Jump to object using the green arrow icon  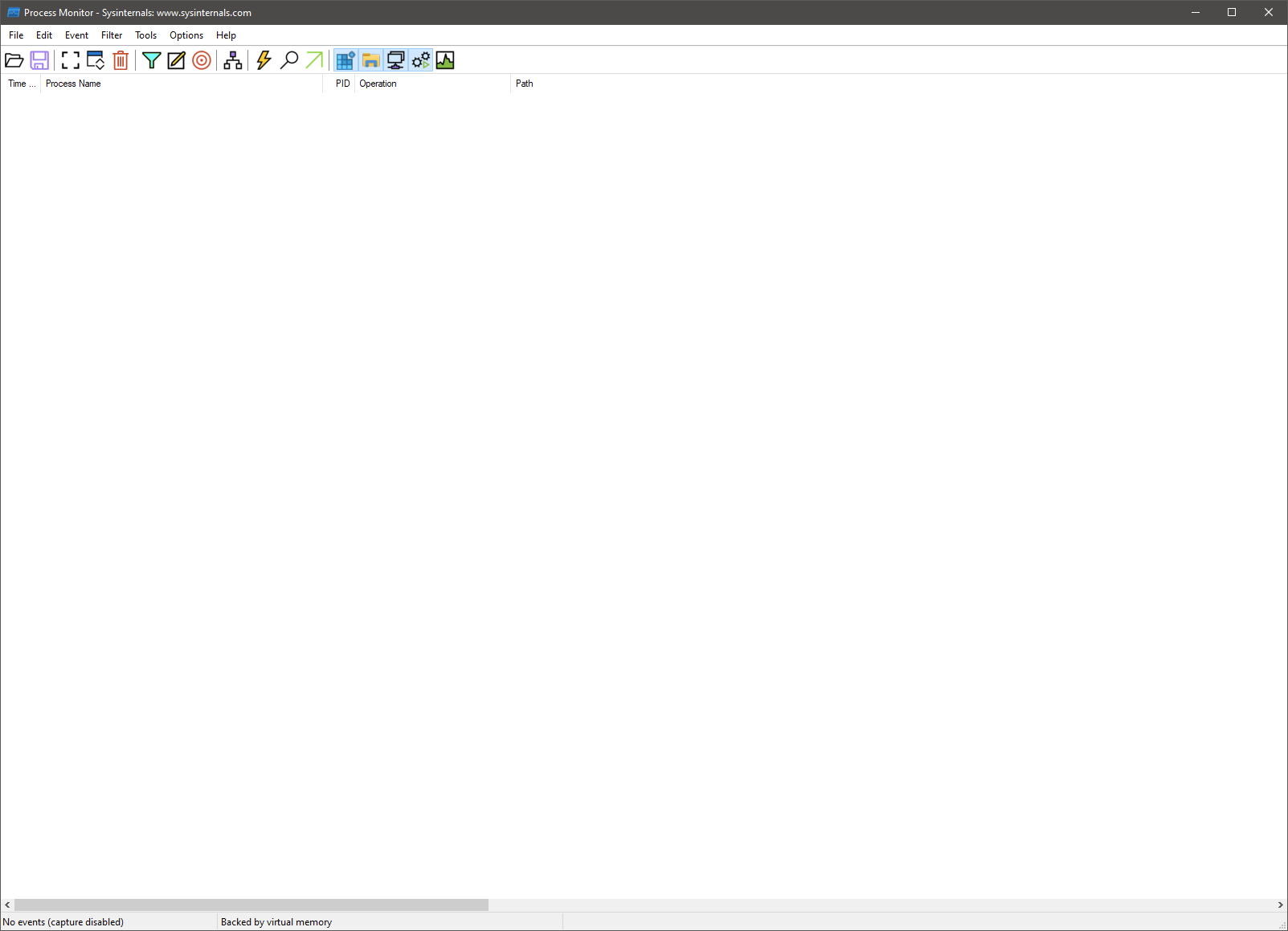pos(314,60)
